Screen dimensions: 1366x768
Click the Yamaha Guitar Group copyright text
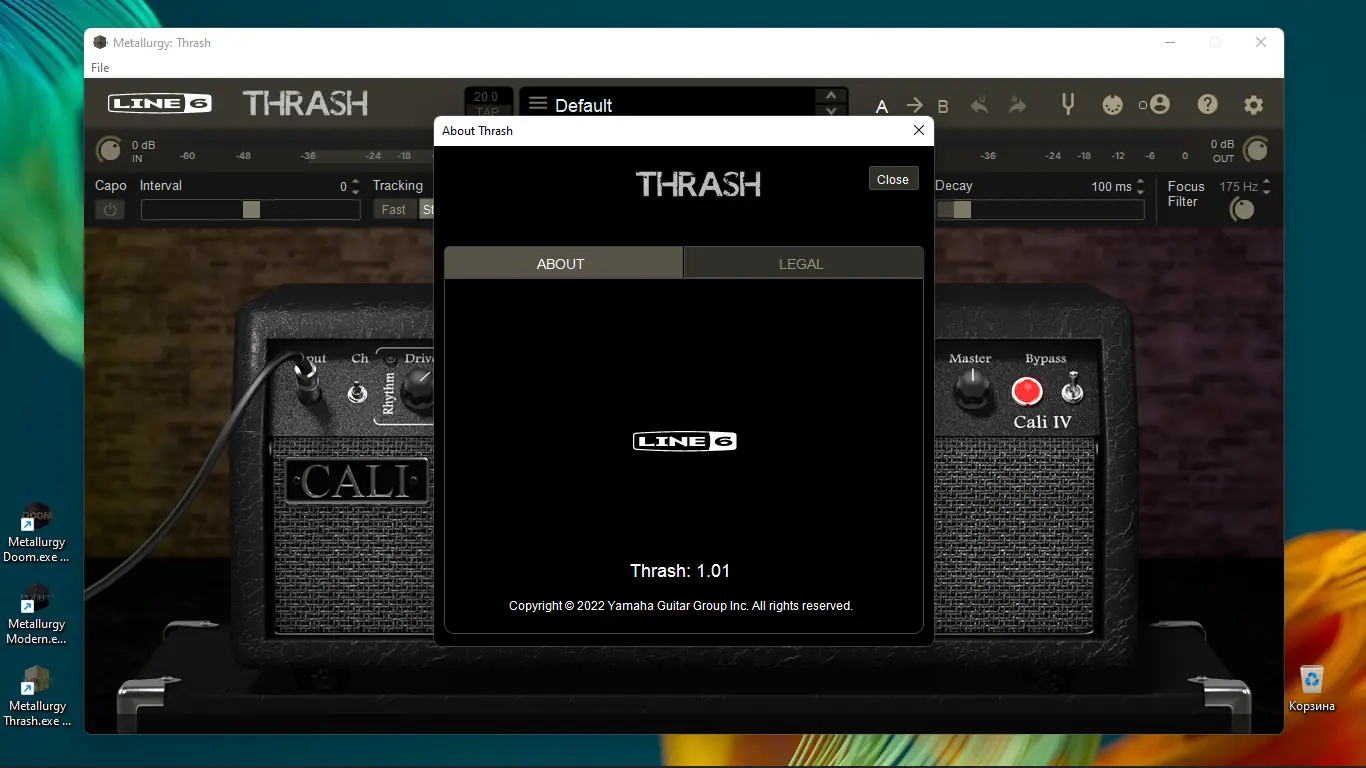tap(680, 606)
